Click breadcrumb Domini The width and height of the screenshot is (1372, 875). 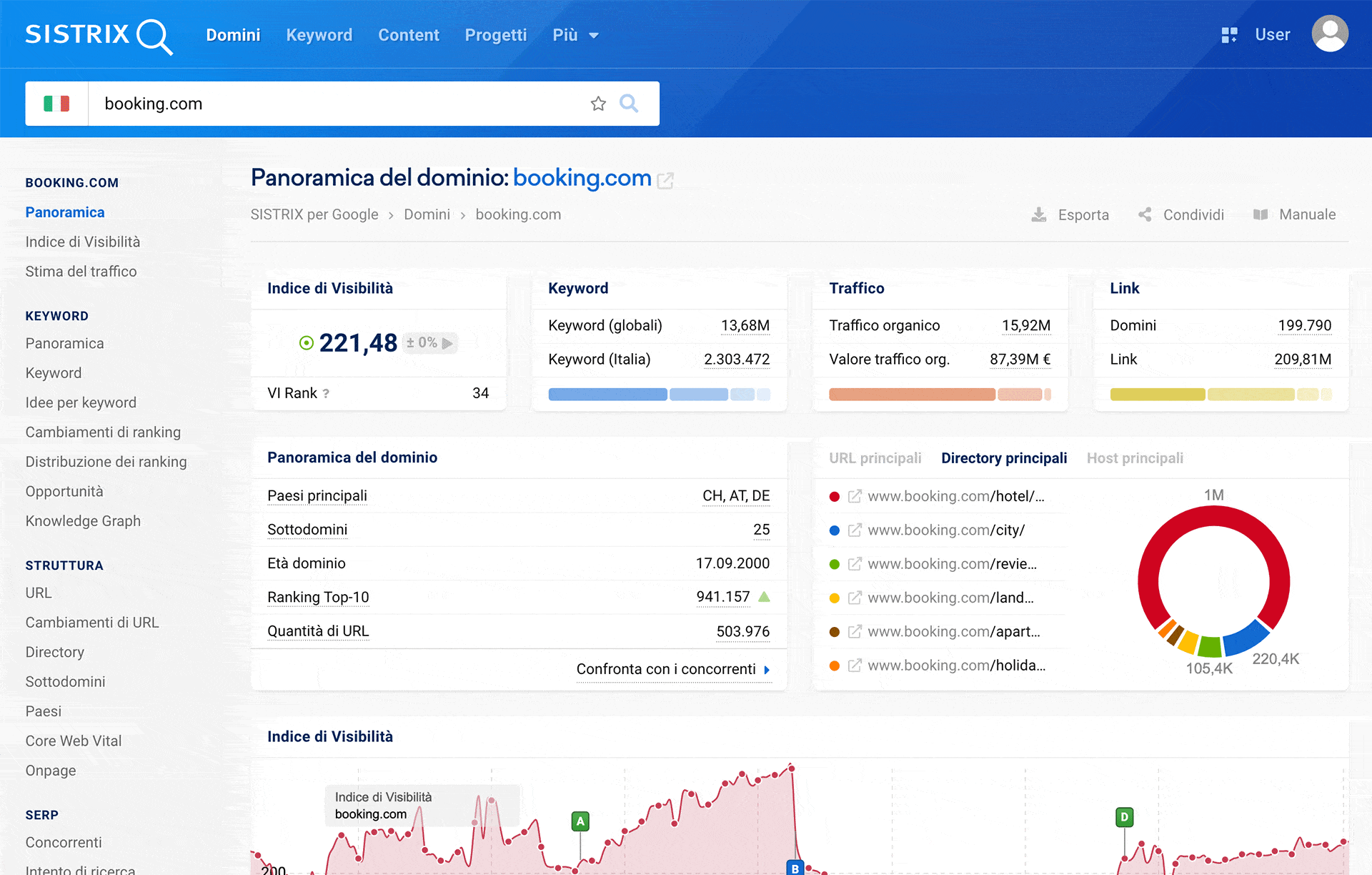click(427, 214)
